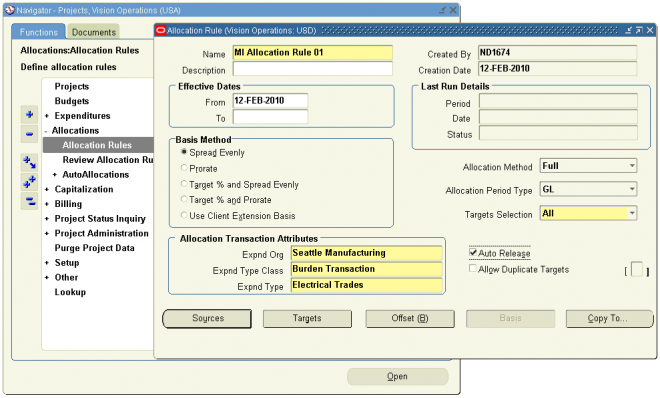Expand the Other tree node

pyautogui.click(x=47, y=278)
